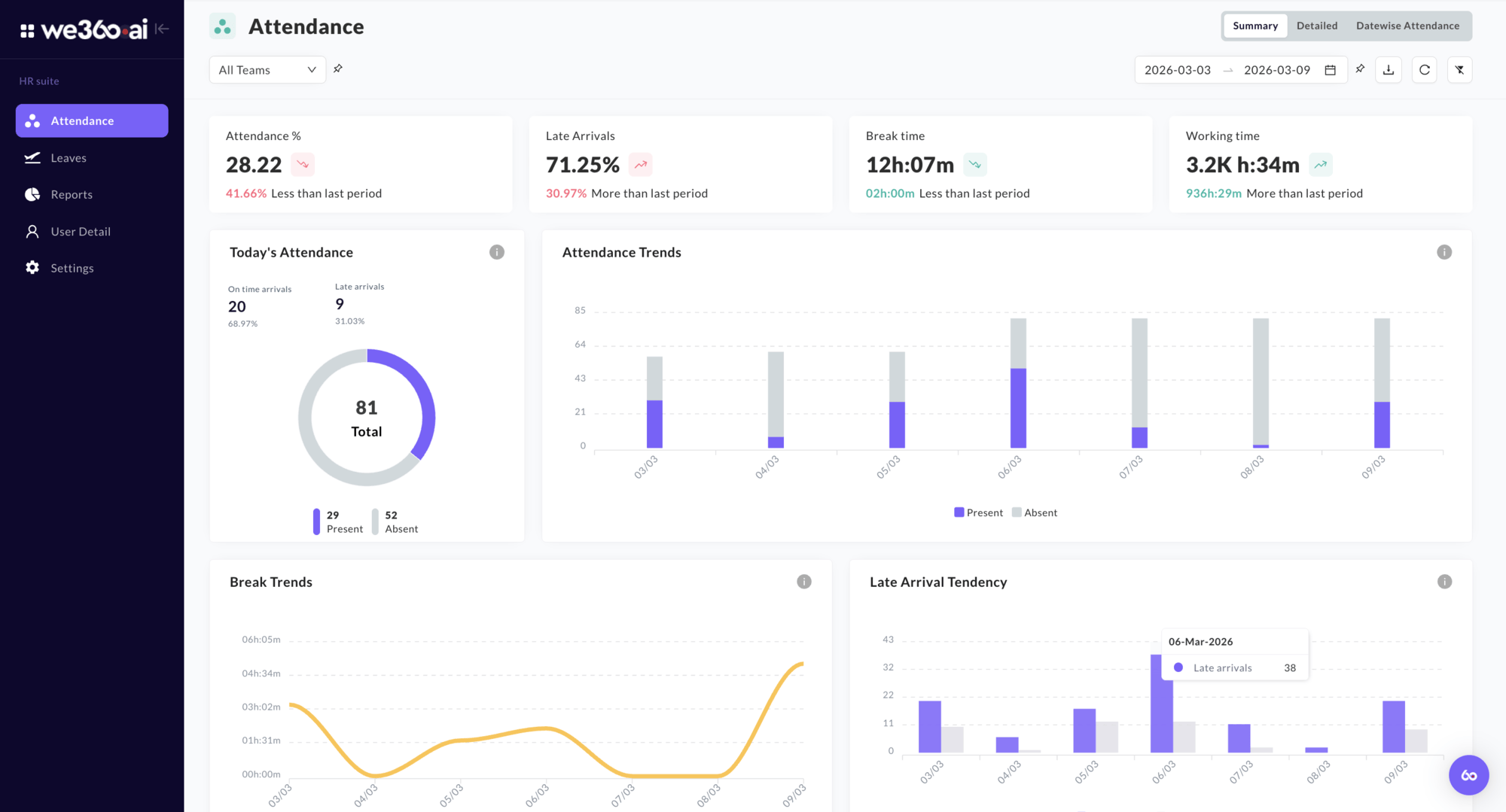Click the 06/03 bar in Attendance Trends
Viewport: 1506px width, 812px height.
point(1018,383)
